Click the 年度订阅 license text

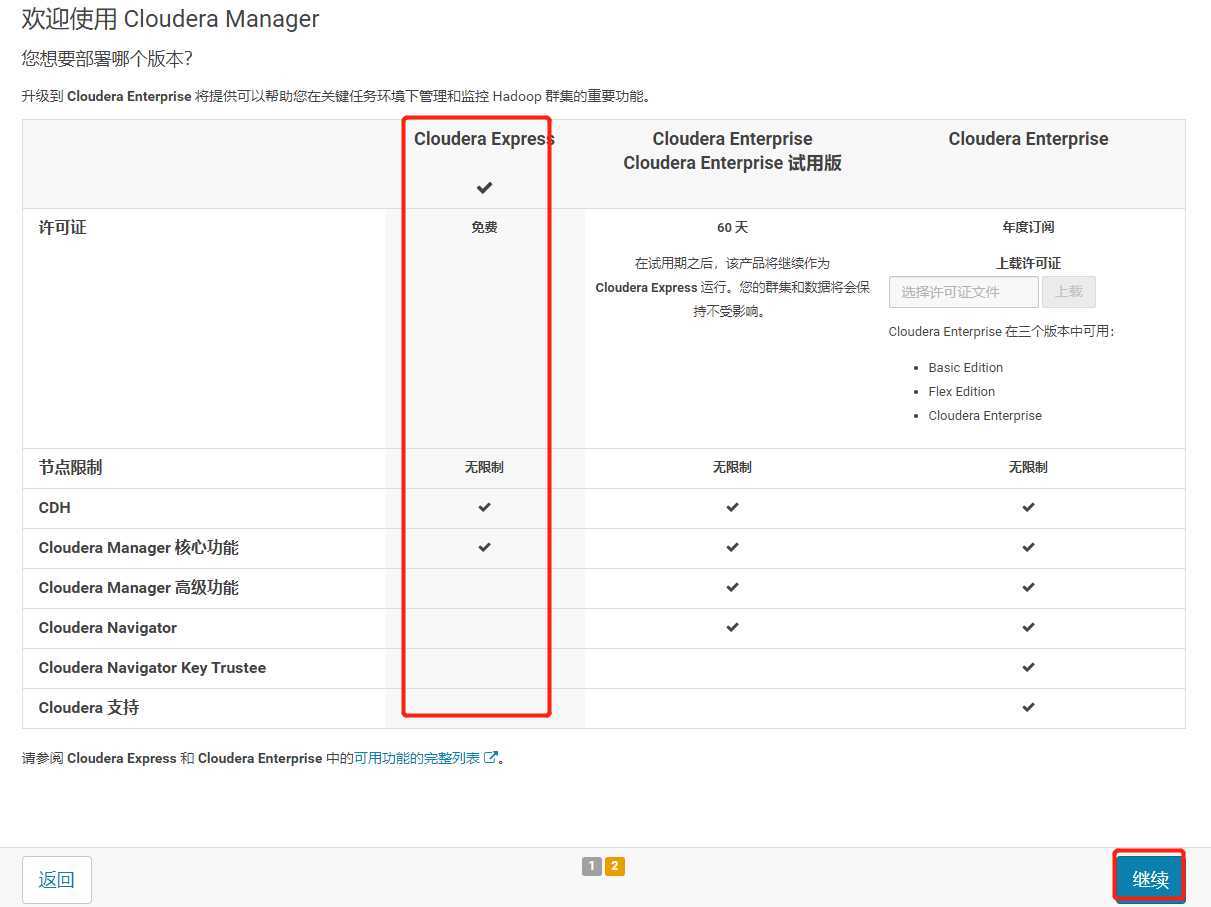[x=1028, y=227]
